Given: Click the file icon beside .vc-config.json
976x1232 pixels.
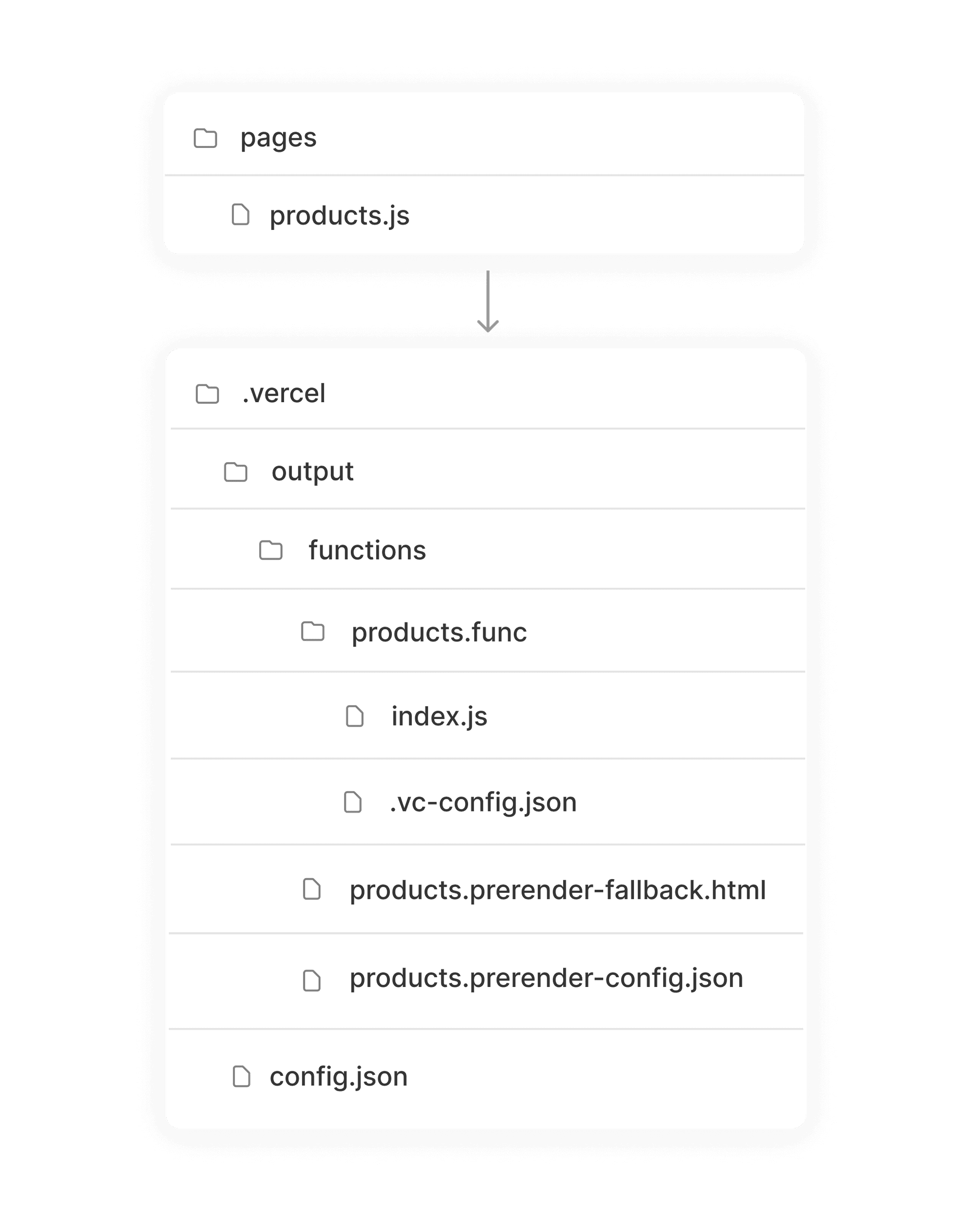Looking at the screenshot, I should point(353,802).
